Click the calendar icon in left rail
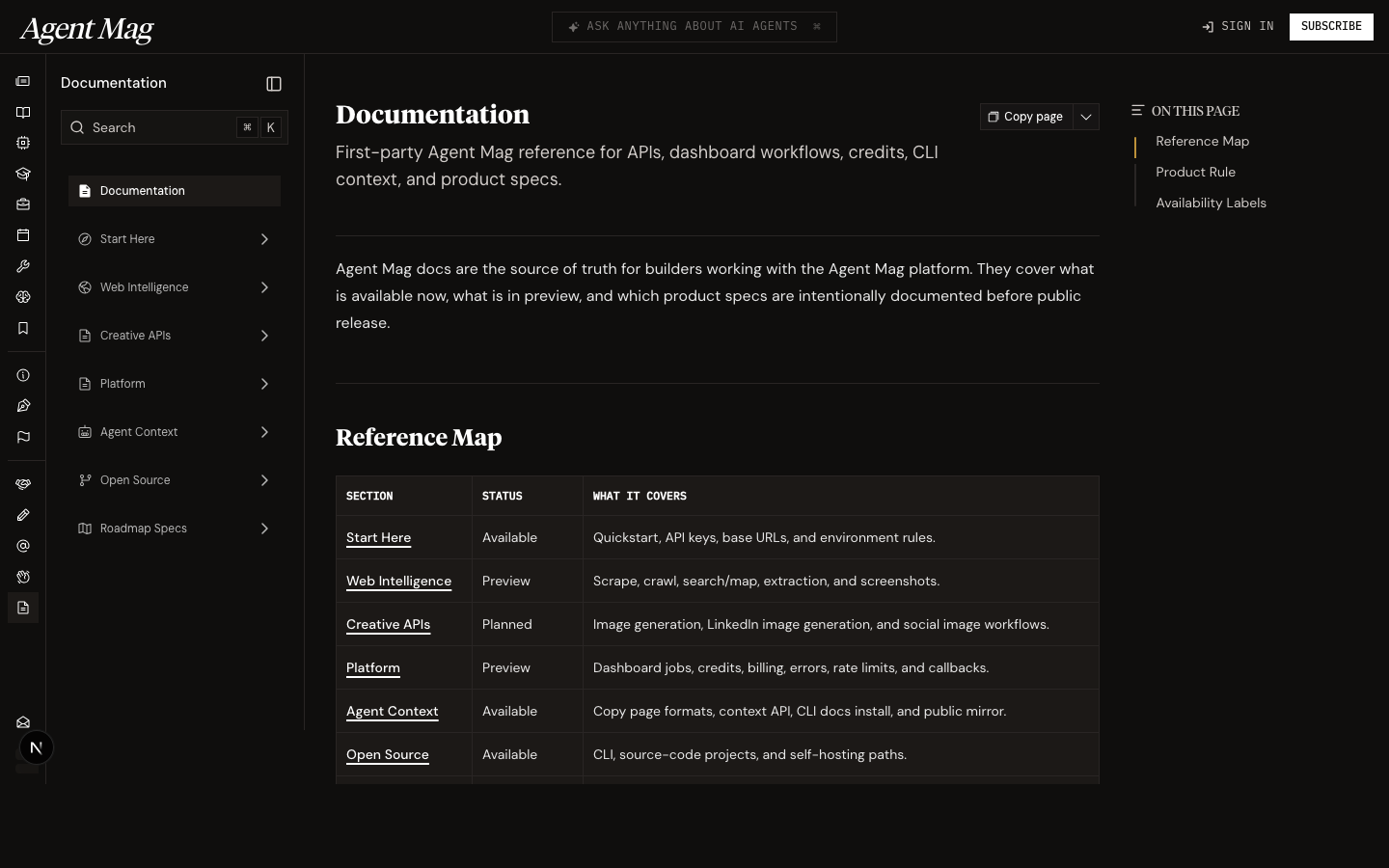Viewport: 1389px width, 868px height. click(x=23, y=235)
